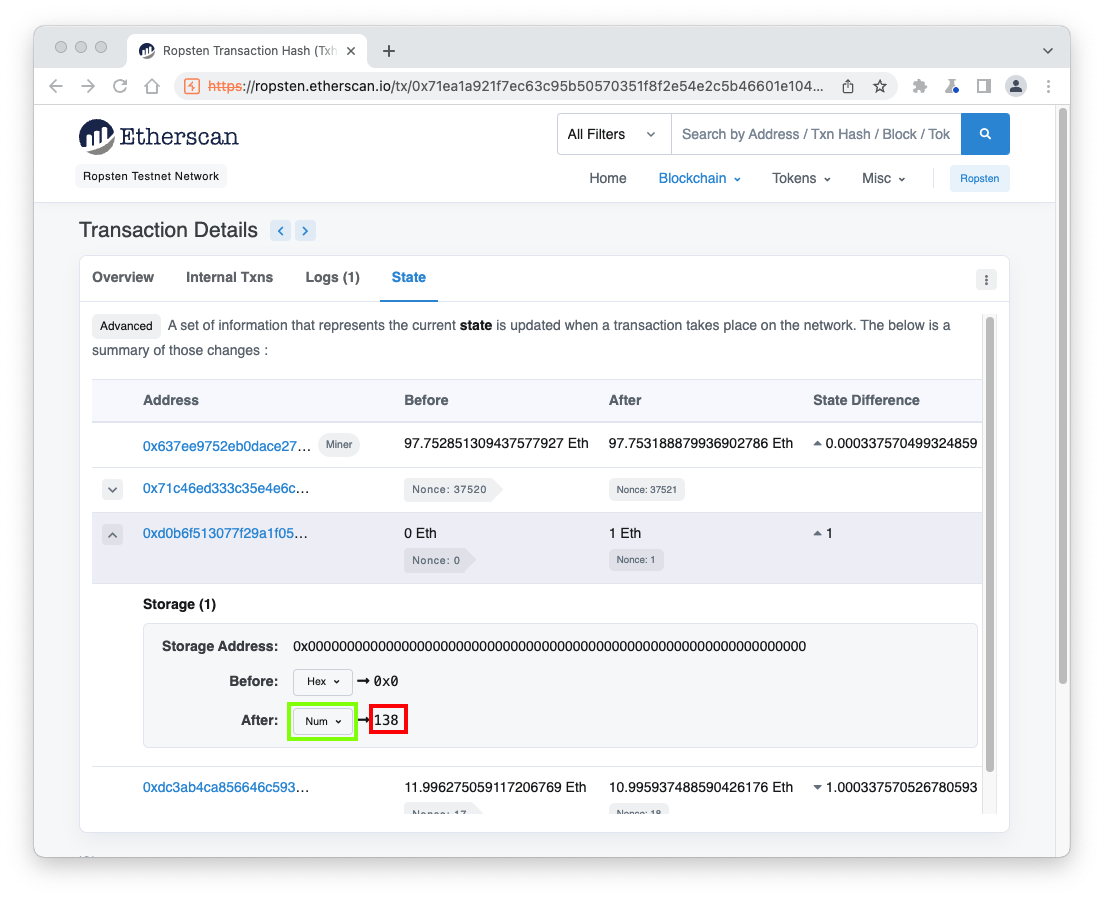
Task: Click the page vertical scrollbar
Action: pos(1062,394)
